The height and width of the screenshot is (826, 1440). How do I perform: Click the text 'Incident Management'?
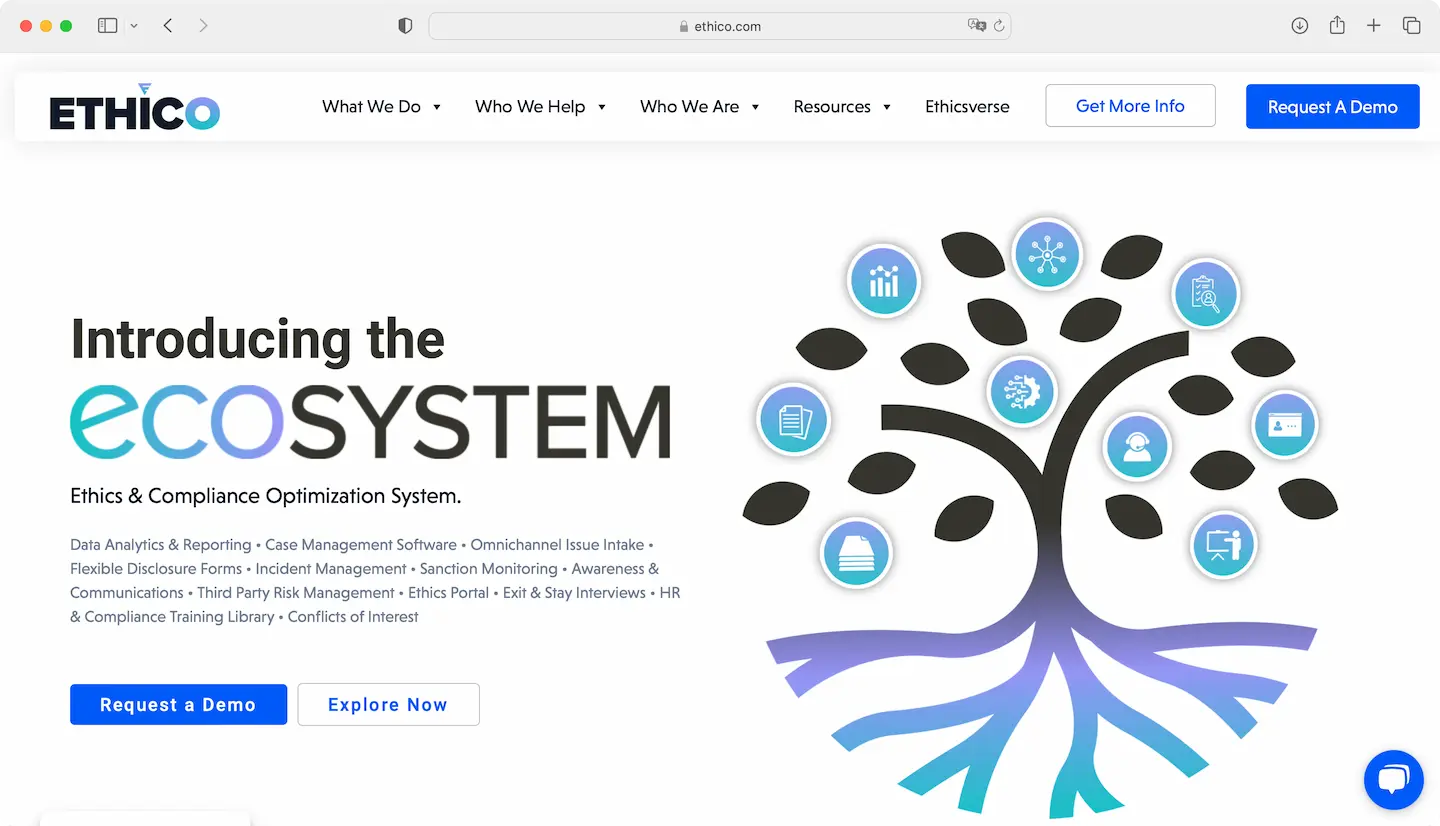331,569
